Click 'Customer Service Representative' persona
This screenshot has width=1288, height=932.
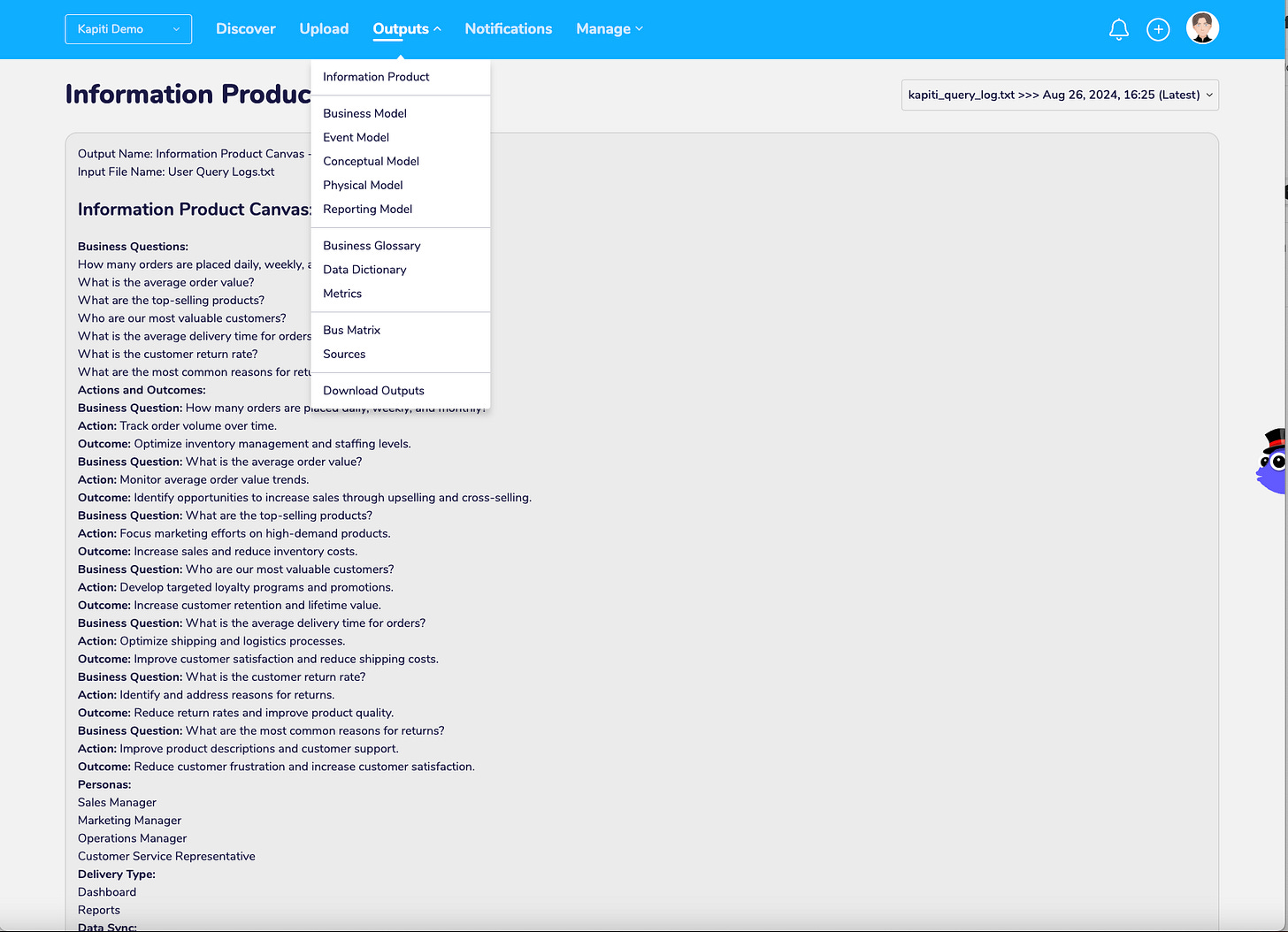click(166, 856)
